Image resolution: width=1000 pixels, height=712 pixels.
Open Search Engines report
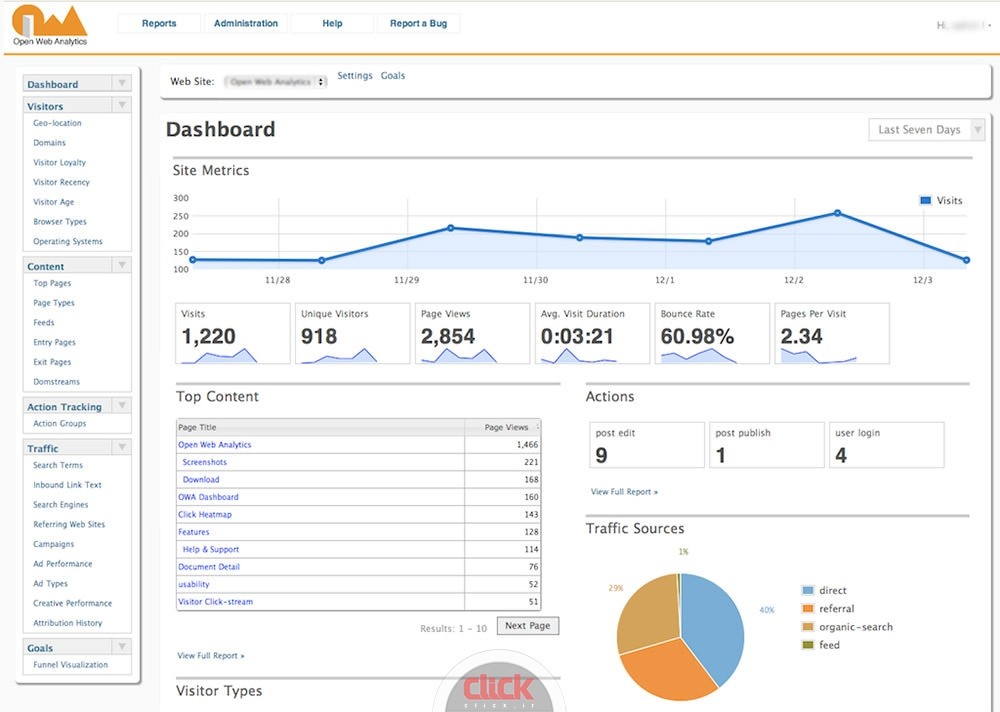click(61, 505)
